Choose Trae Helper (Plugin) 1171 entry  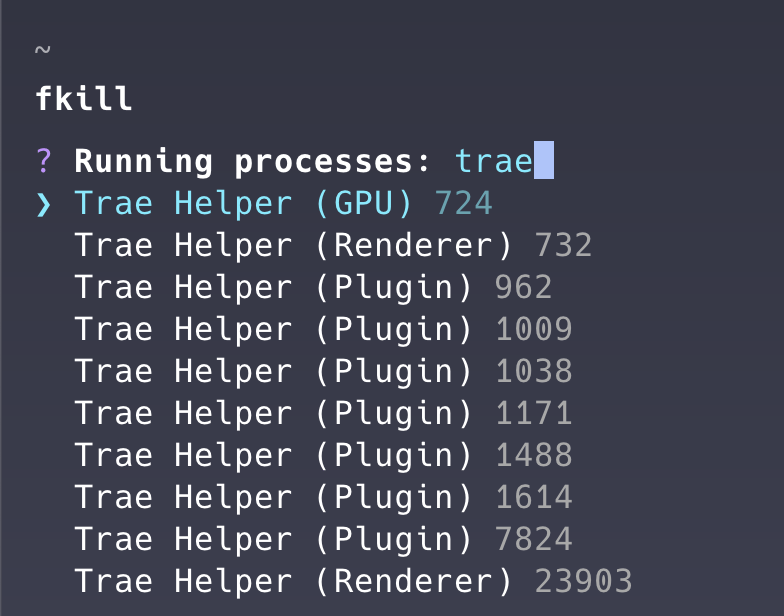point(273,414)
